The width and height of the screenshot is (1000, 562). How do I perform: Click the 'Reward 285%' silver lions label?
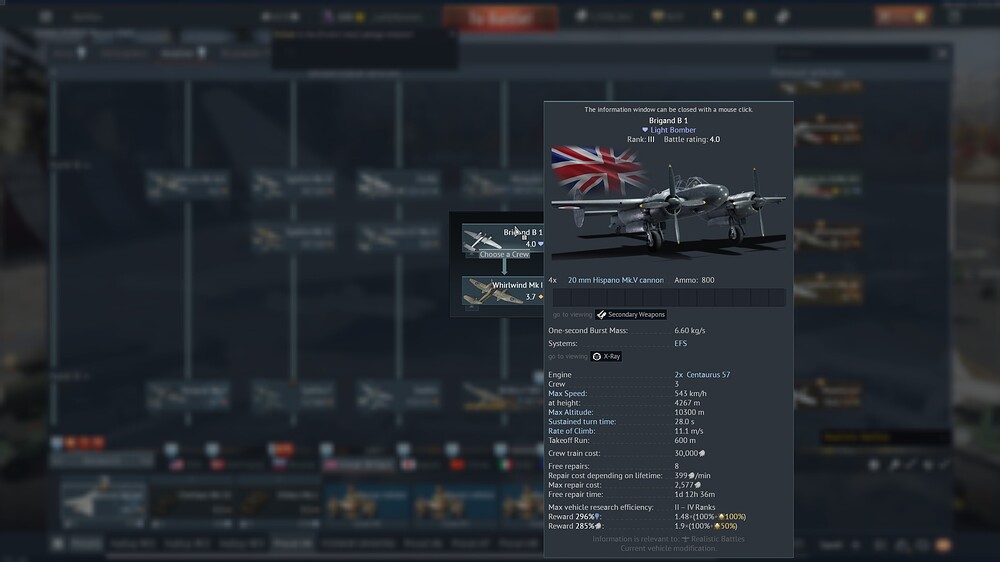tap(575, 526)
